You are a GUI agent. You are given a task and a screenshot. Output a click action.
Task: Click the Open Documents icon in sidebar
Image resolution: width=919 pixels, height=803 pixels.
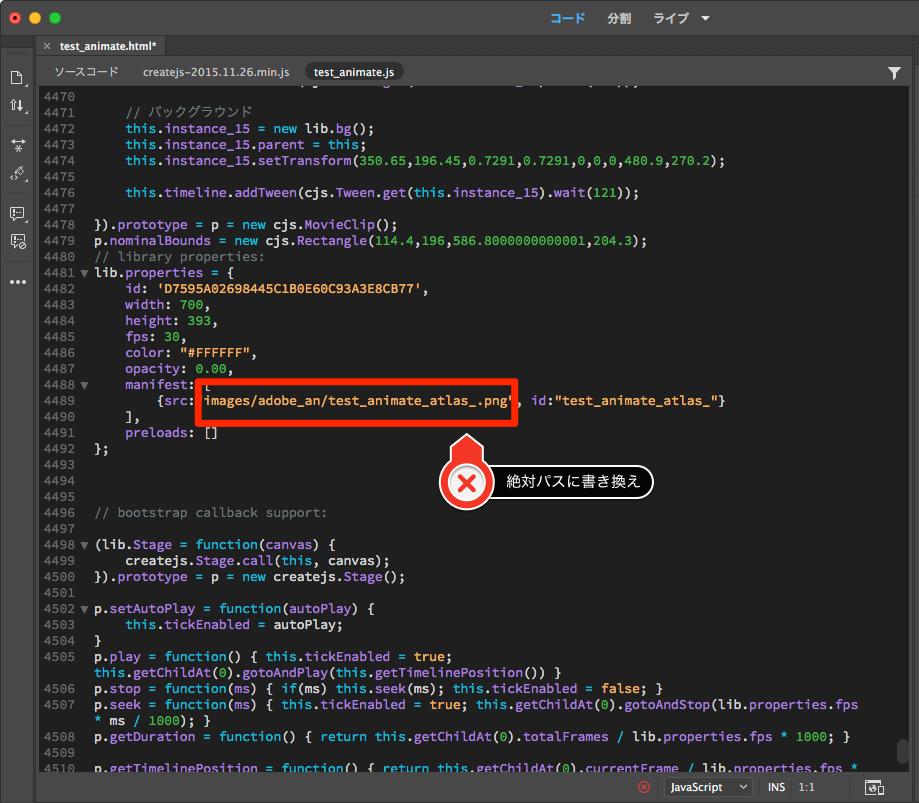pyautogui.click(x=17, y=78)
